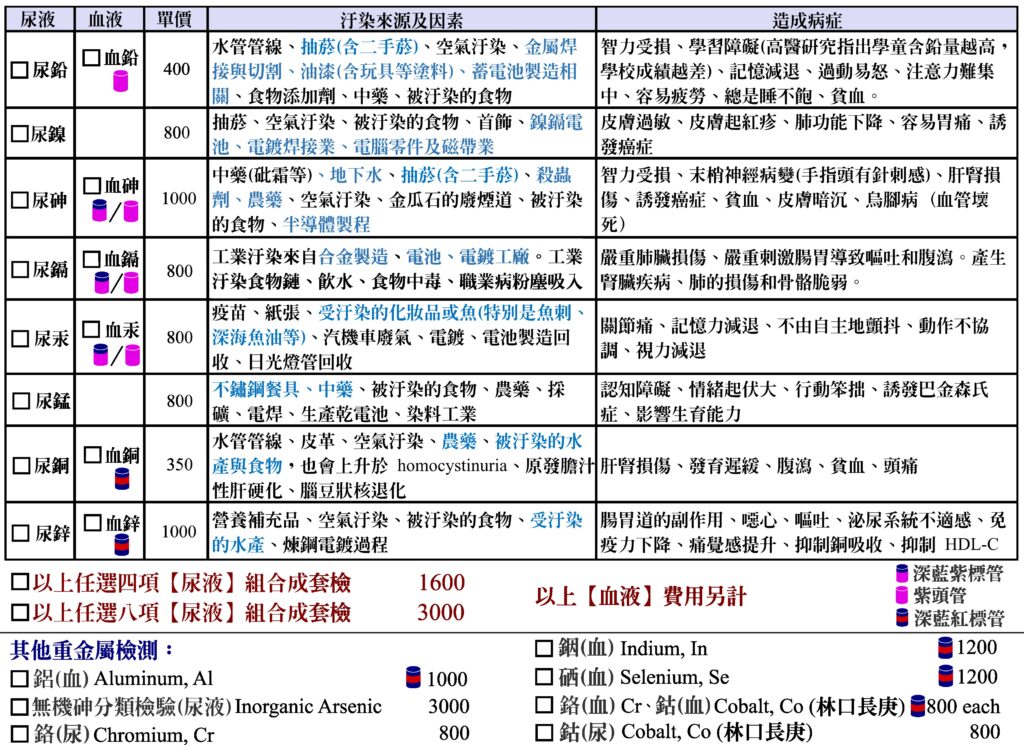Click the dark blue-purple tube icon under 血鎘

101,282
